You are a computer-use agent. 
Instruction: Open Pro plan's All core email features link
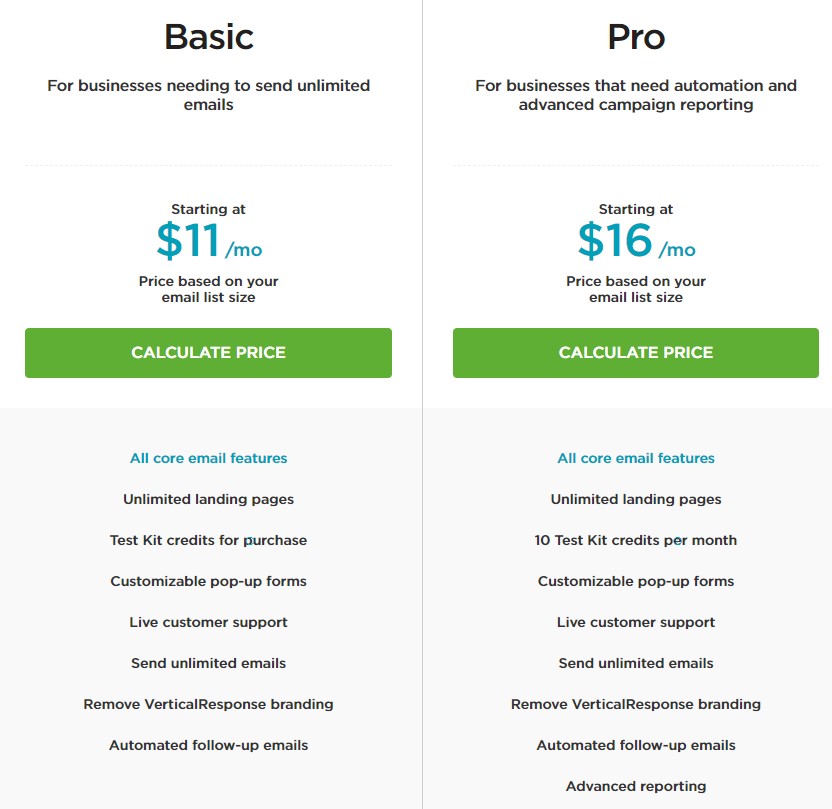click(x=636, y=458)
